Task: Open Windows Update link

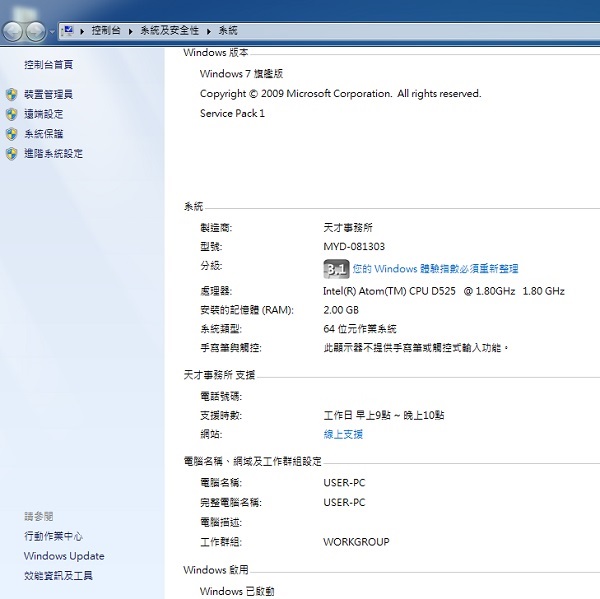Action: (x=64, y=556)
